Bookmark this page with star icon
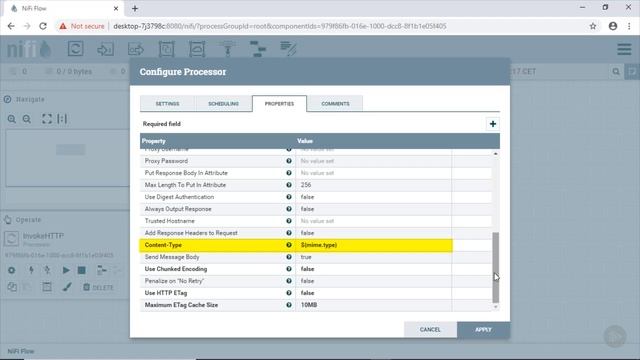This screenshot has height=360, width=640. tap(593, 26)
